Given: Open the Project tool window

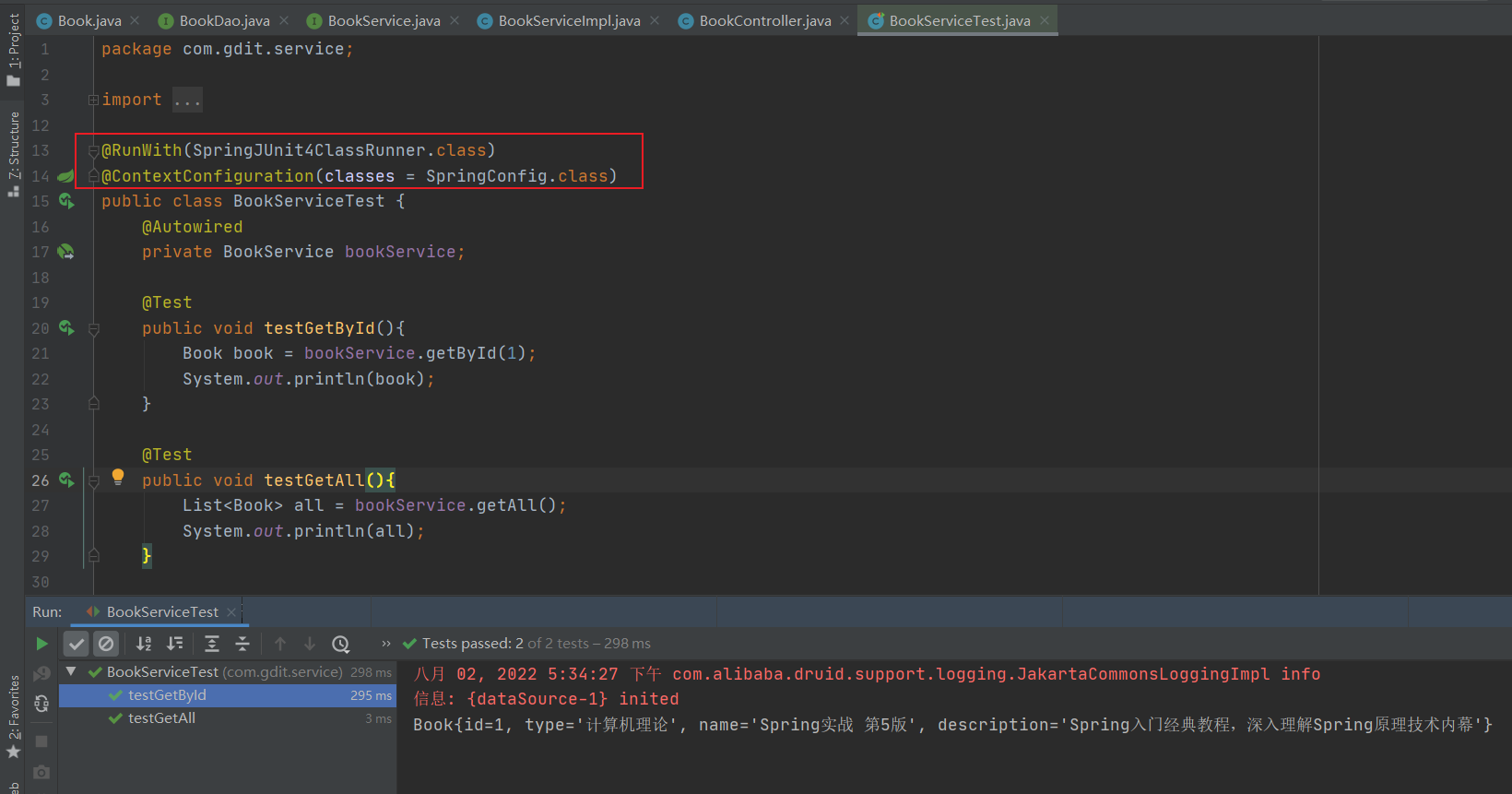Looking at the screenshot, I should (13, 48).
